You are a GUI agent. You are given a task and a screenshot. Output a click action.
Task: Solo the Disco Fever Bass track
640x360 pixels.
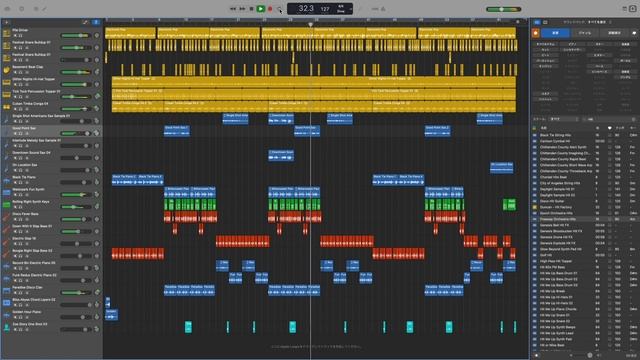click(x=20, y=220)
